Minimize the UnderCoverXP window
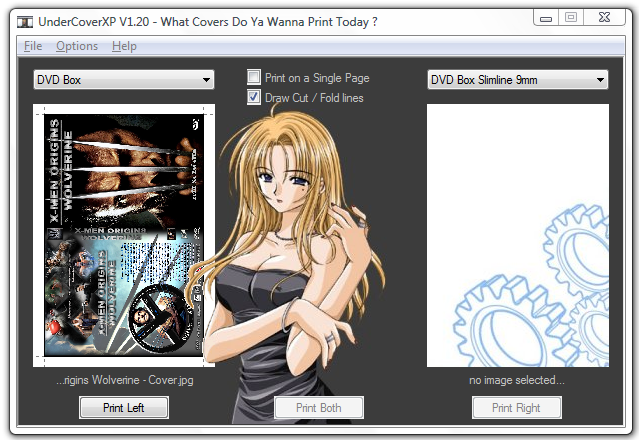 [546, 18]
